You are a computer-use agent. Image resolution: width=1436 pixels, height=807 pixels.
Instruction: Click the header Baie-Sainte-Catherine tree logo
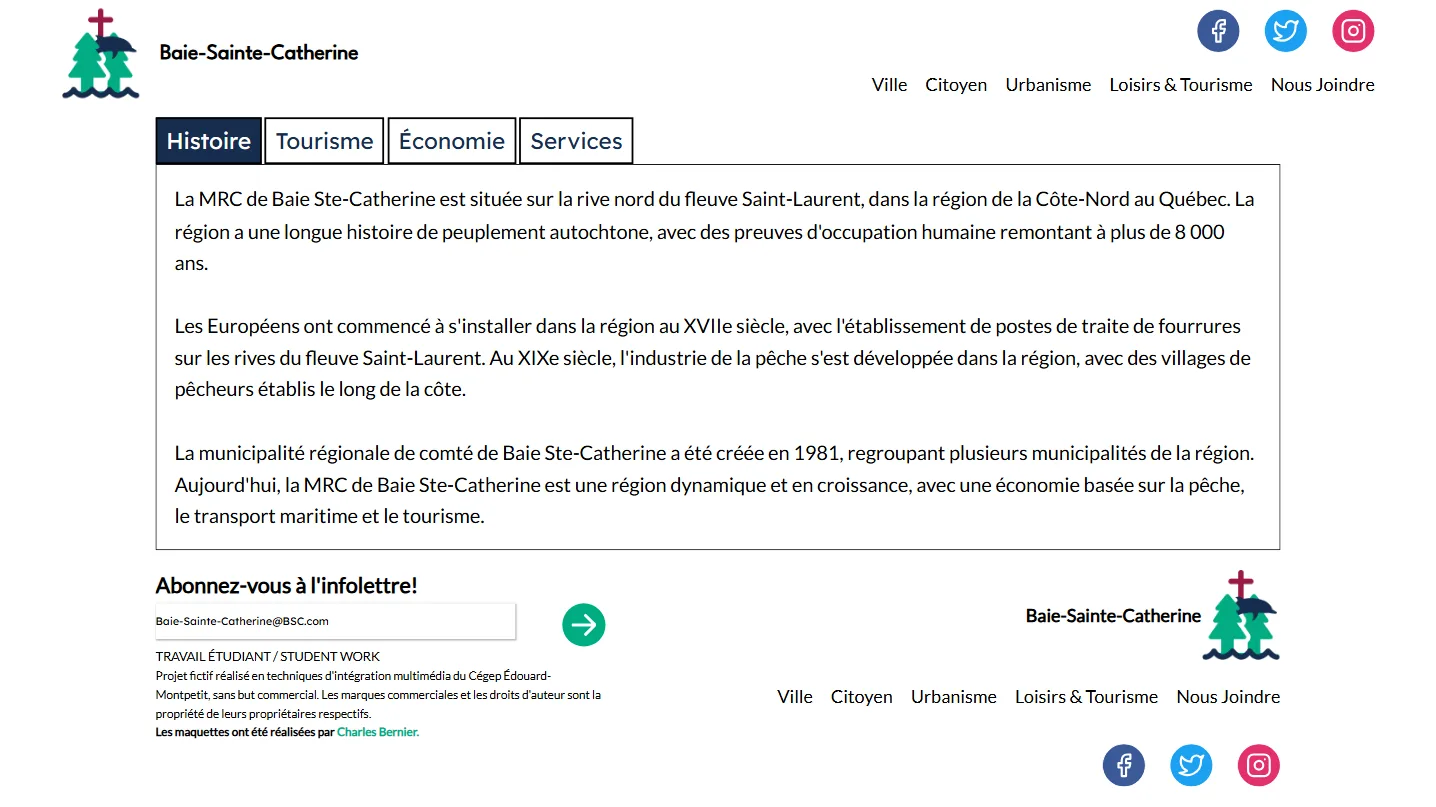(100, 55)
